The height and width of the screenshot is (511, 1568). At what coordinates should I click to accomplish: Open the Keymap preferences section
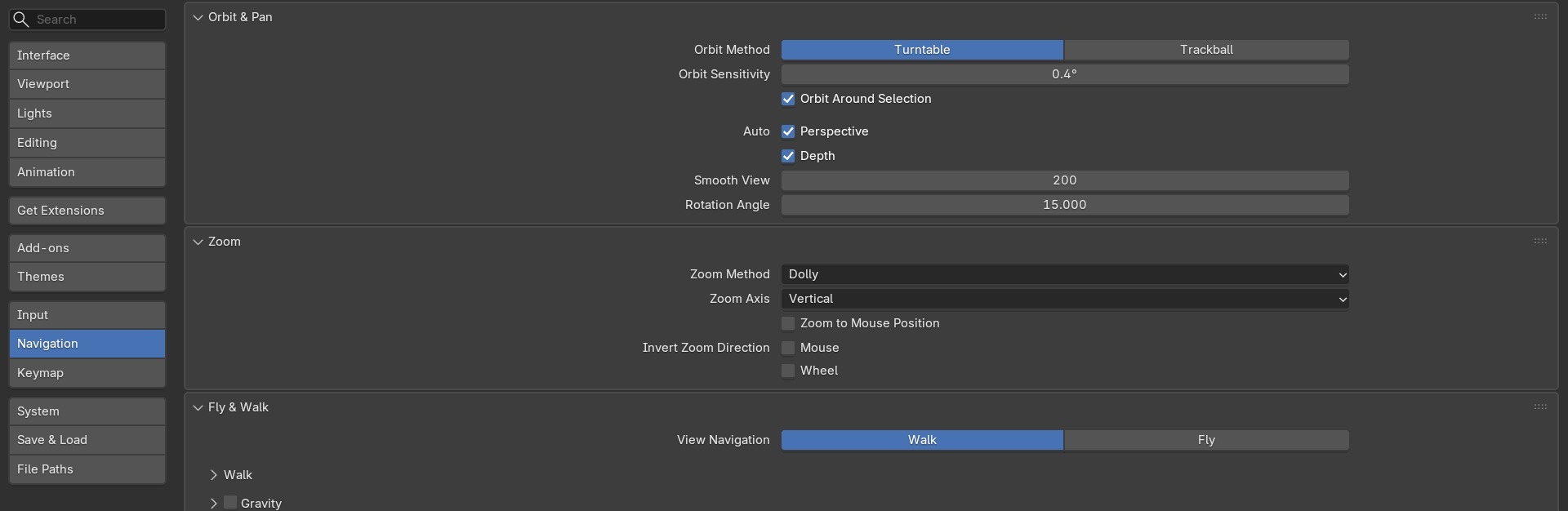[87, 373]
